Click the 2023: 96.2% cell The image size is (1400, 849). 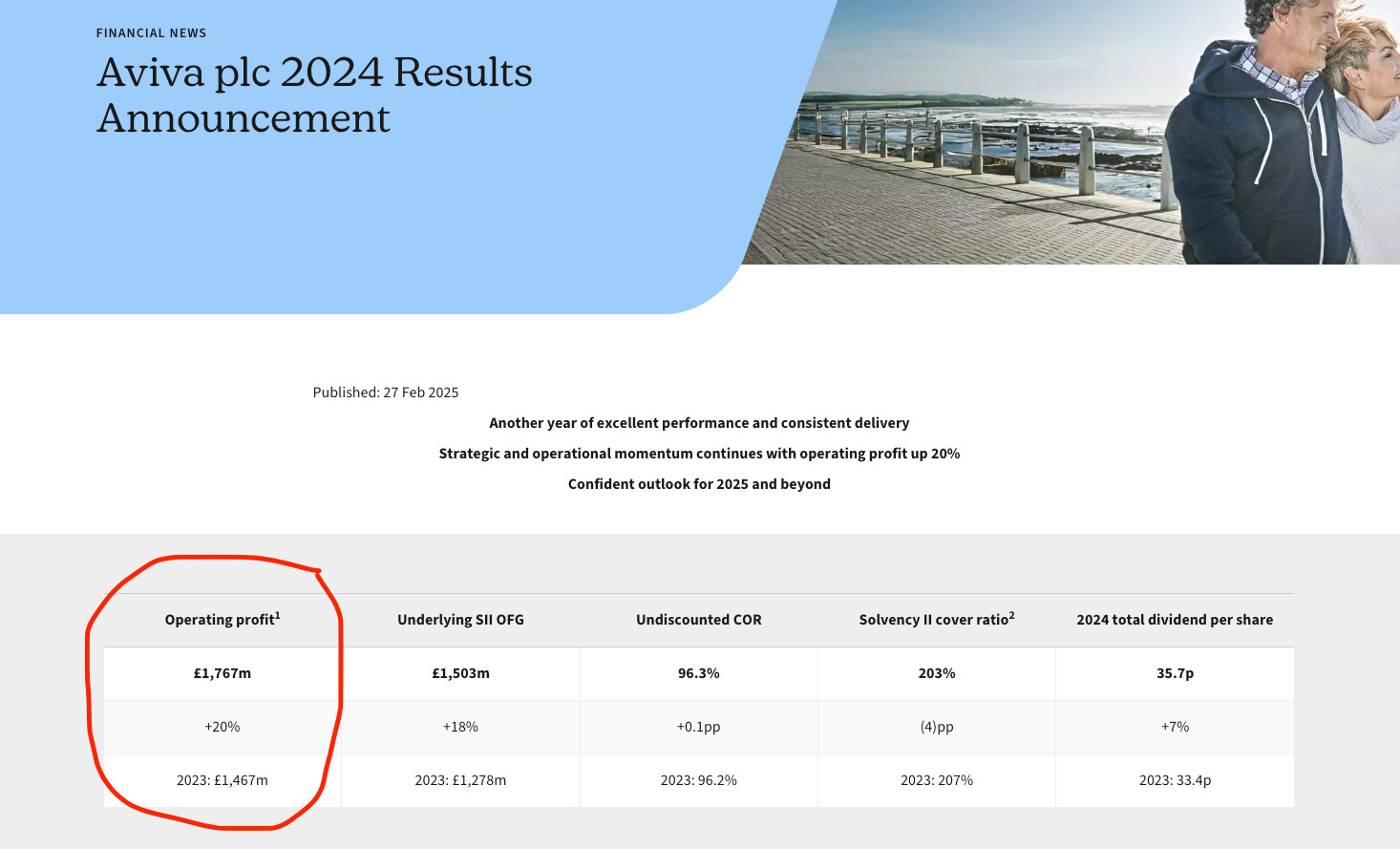pos(699,780)
